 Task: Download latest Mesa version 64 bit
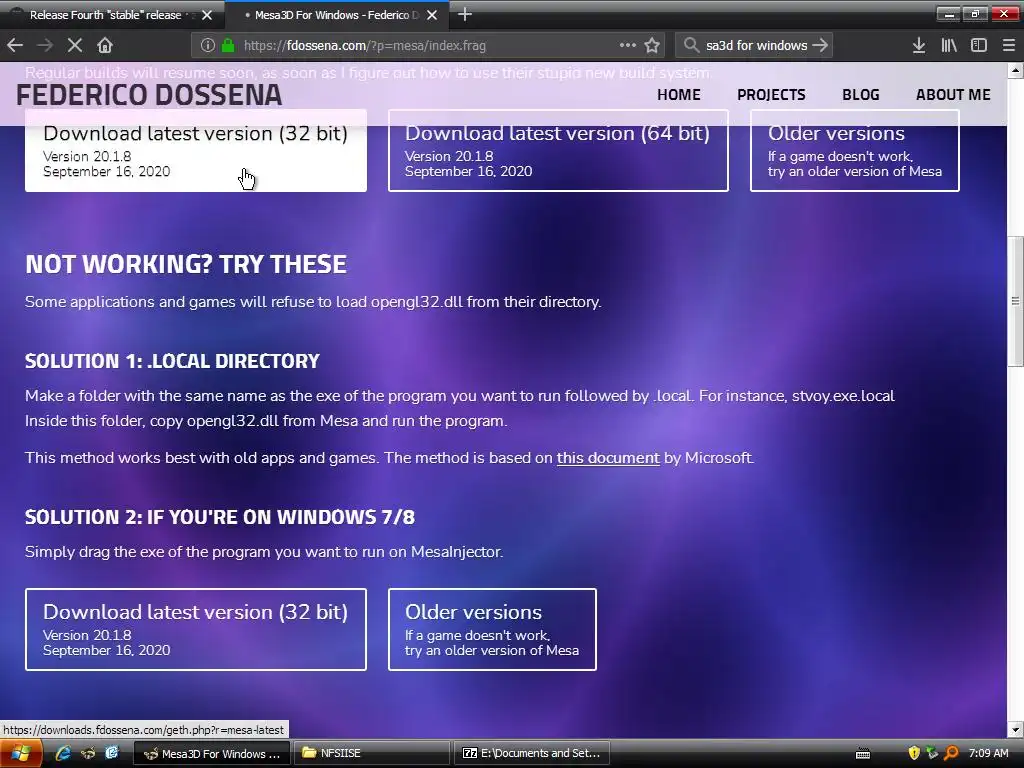[x=558, y=151]
